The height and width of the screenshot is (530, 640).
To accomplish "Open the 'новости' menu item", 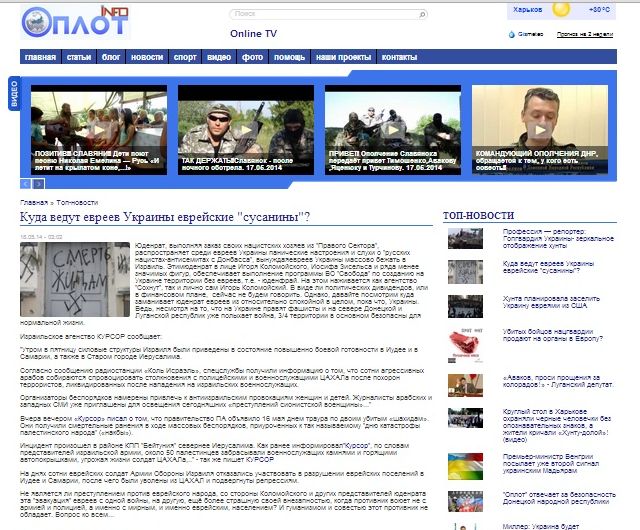I will (146, 57).
